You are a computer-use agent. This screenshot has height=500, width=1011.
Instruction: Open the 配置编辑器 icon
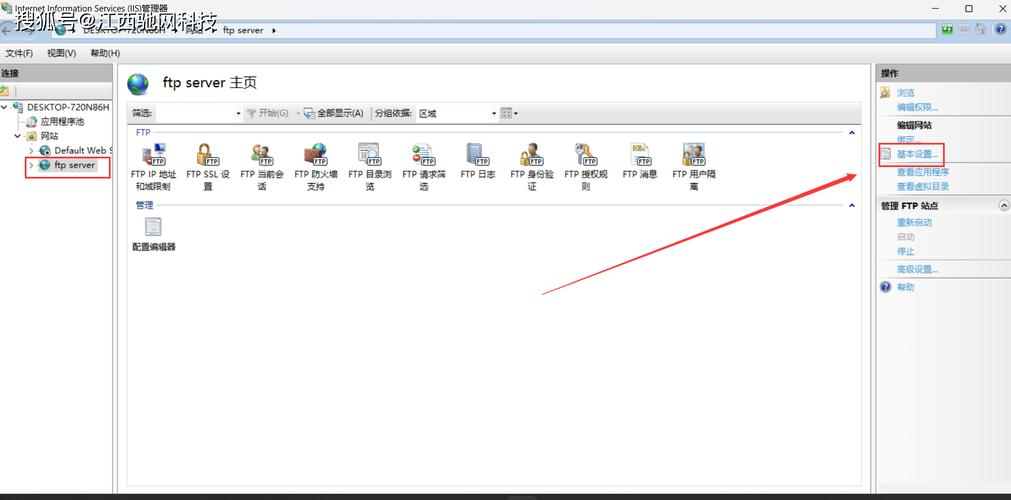[153, 228]
